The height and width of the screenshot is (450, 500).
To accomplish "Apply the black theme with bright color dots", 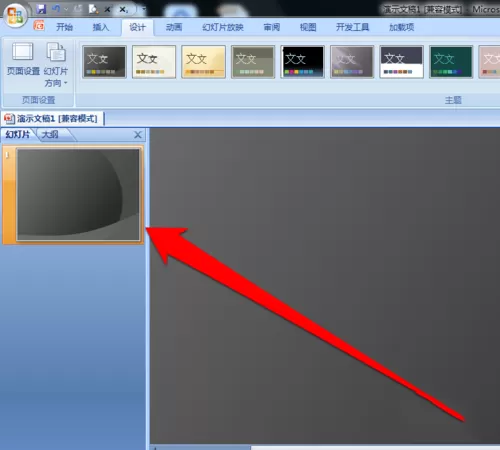I will click(302, 62).
